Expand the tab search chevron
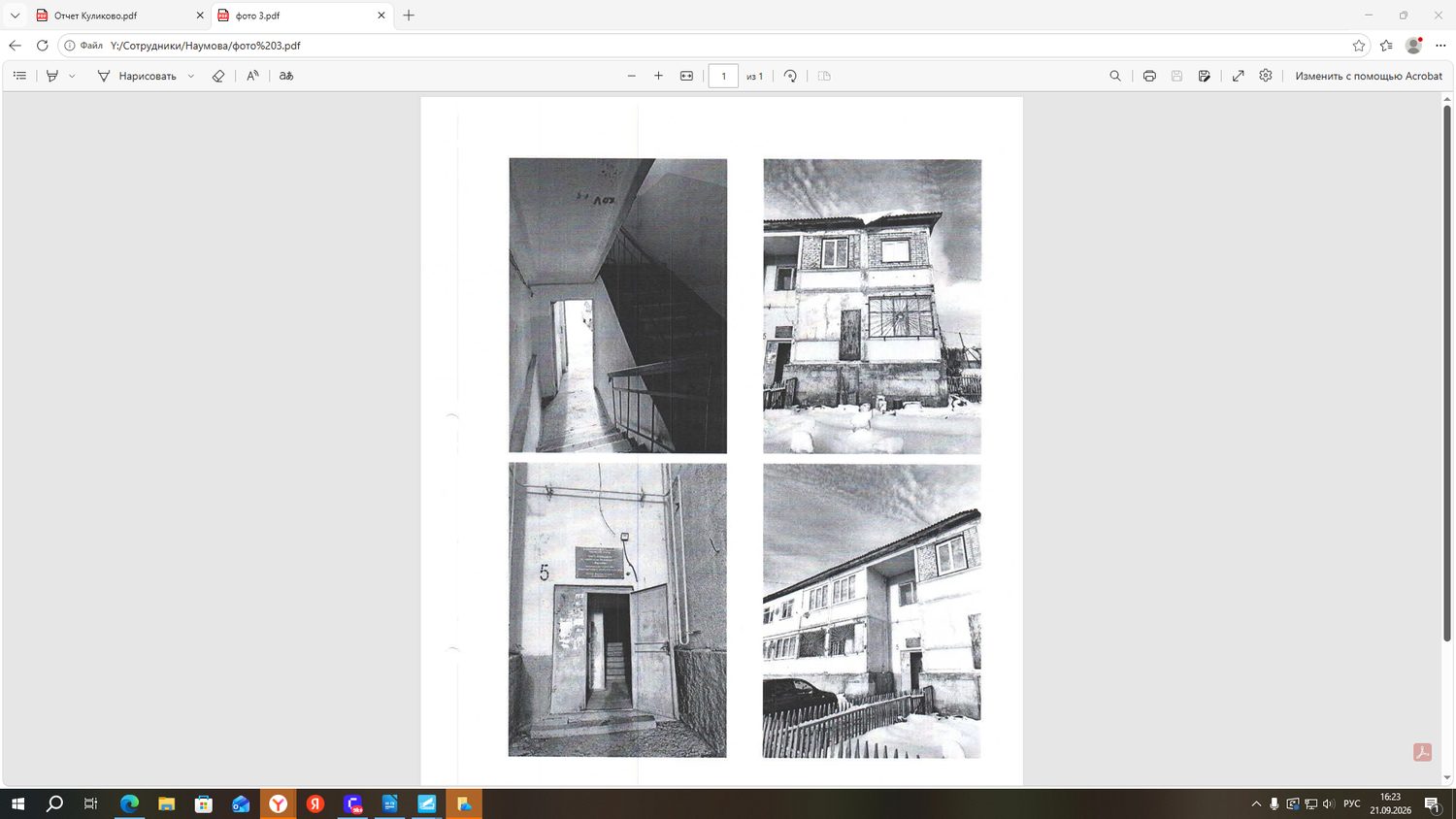This screenshot has width=1456, height=819. [15, 16]
